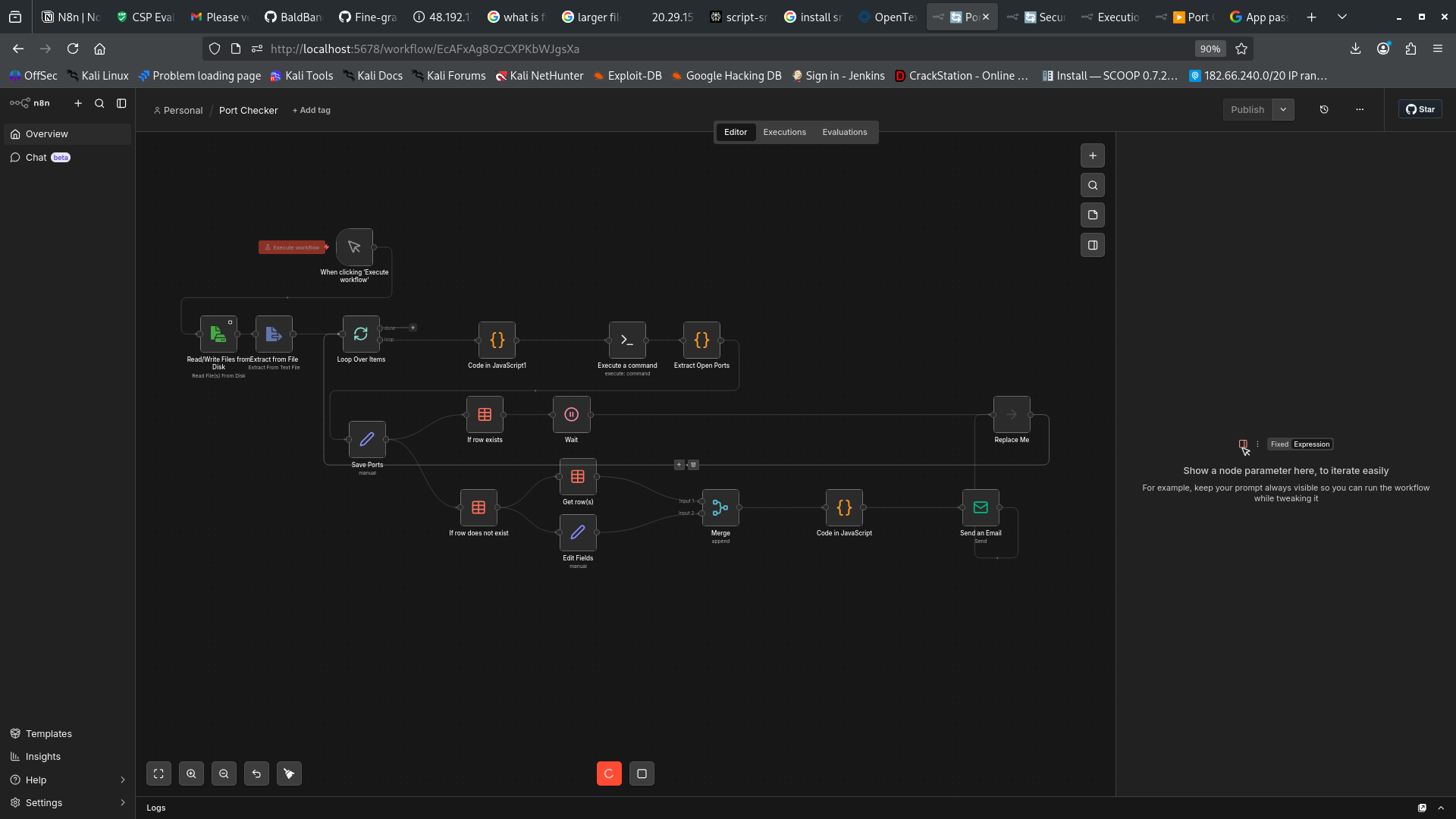Open the Publish dropdown arrow
This screenshot has height=819, width=1456.
pos(1283,110)
